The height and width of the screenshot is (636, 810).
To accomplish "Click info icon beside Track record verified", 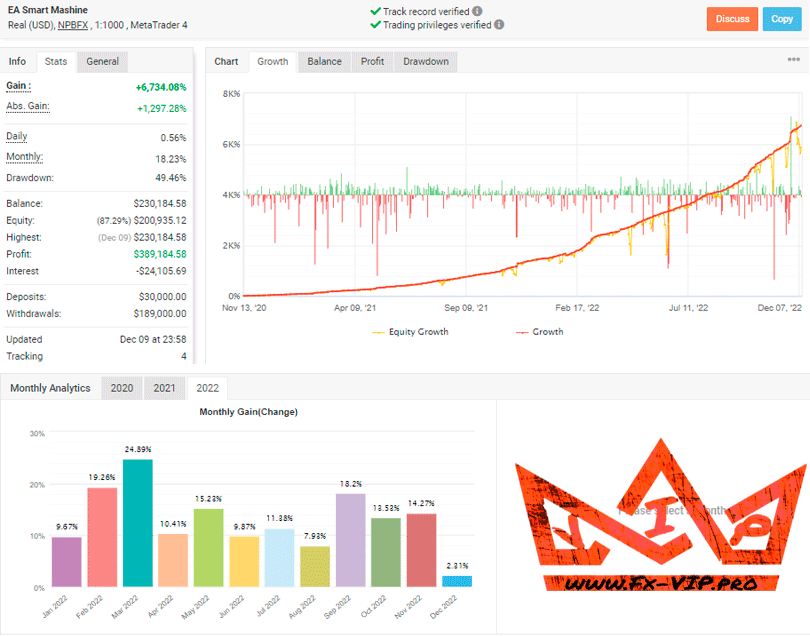I will [x=478, y=12].
